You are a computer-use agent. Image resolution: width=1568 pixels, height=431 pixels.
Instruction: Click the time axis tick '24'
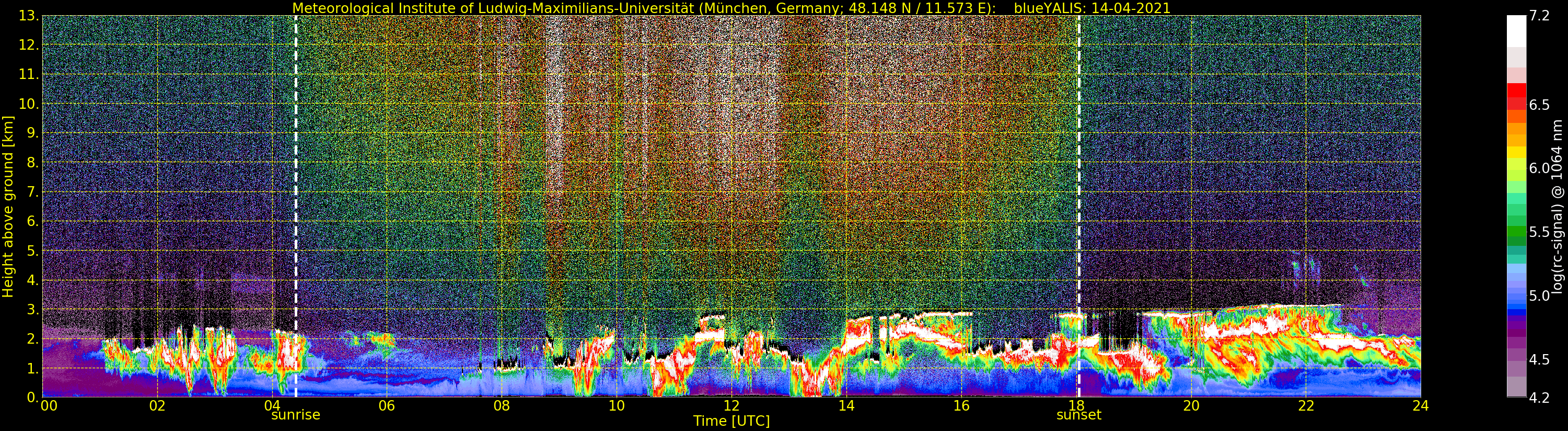1421,405
